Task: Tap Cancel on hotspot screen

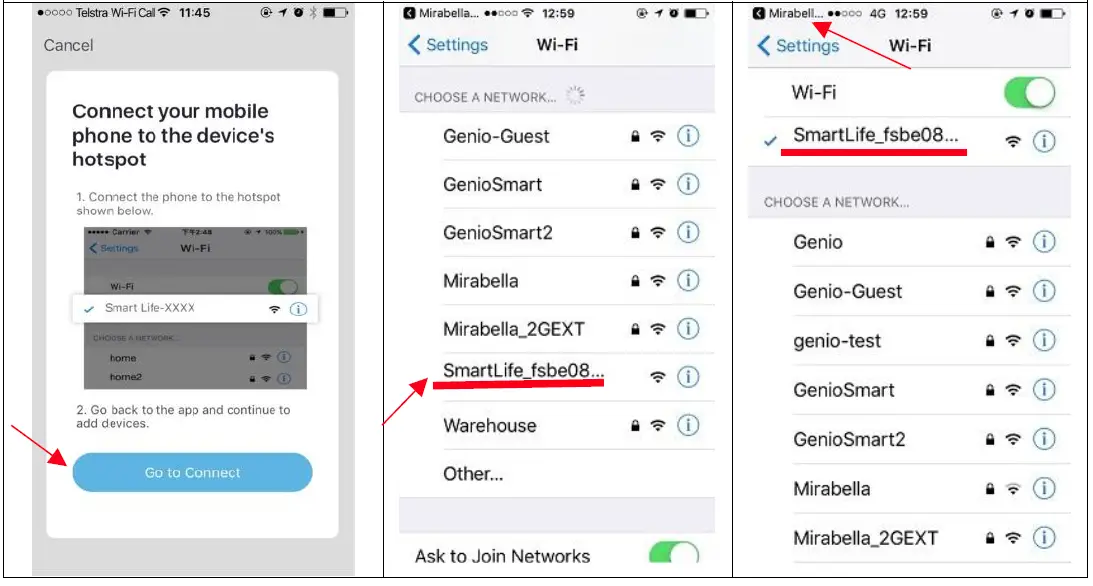Action: click(x=68, y=45)
